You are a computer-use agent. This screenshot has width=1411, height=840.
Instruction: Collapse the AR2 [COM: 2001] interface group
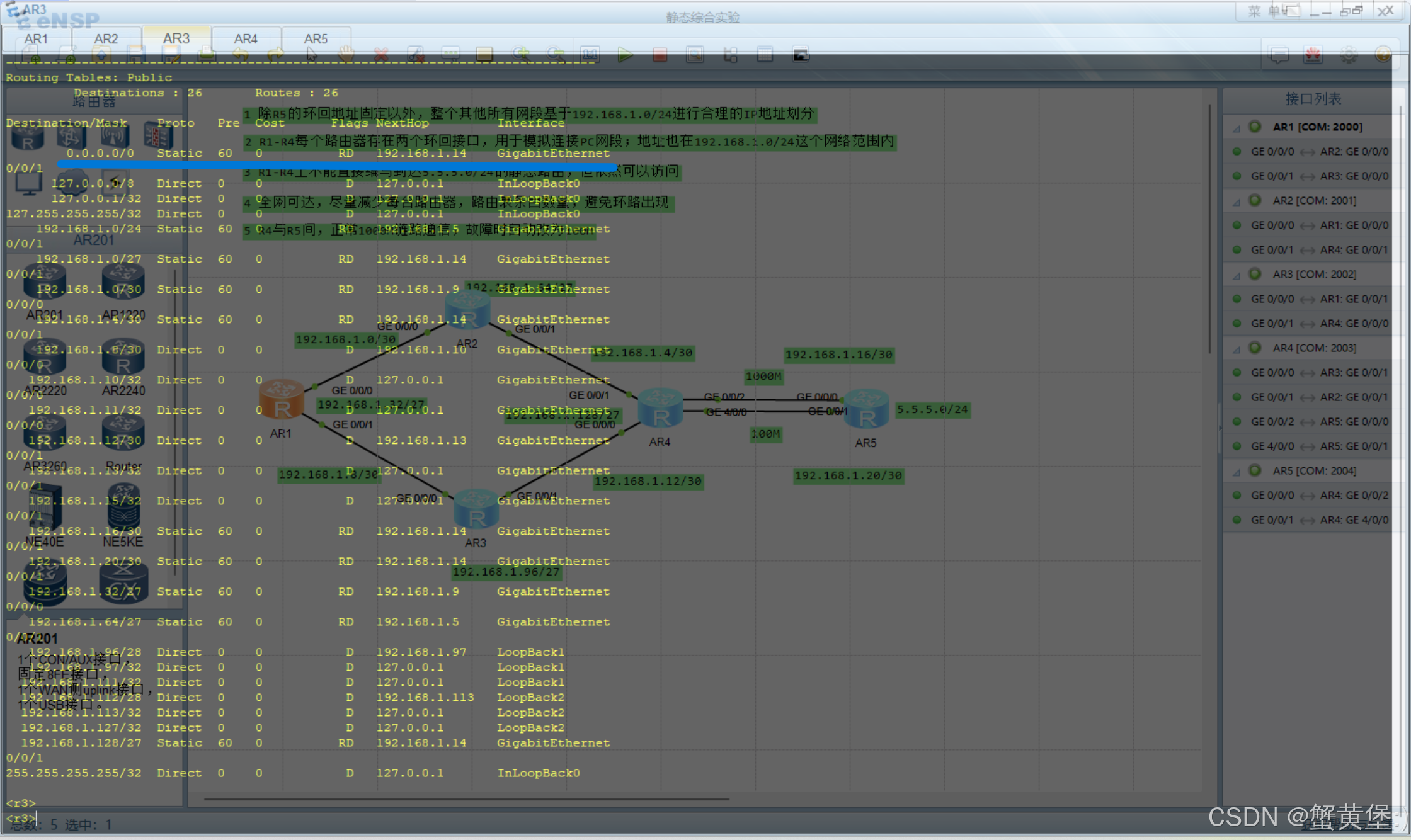pos(1236,201)
